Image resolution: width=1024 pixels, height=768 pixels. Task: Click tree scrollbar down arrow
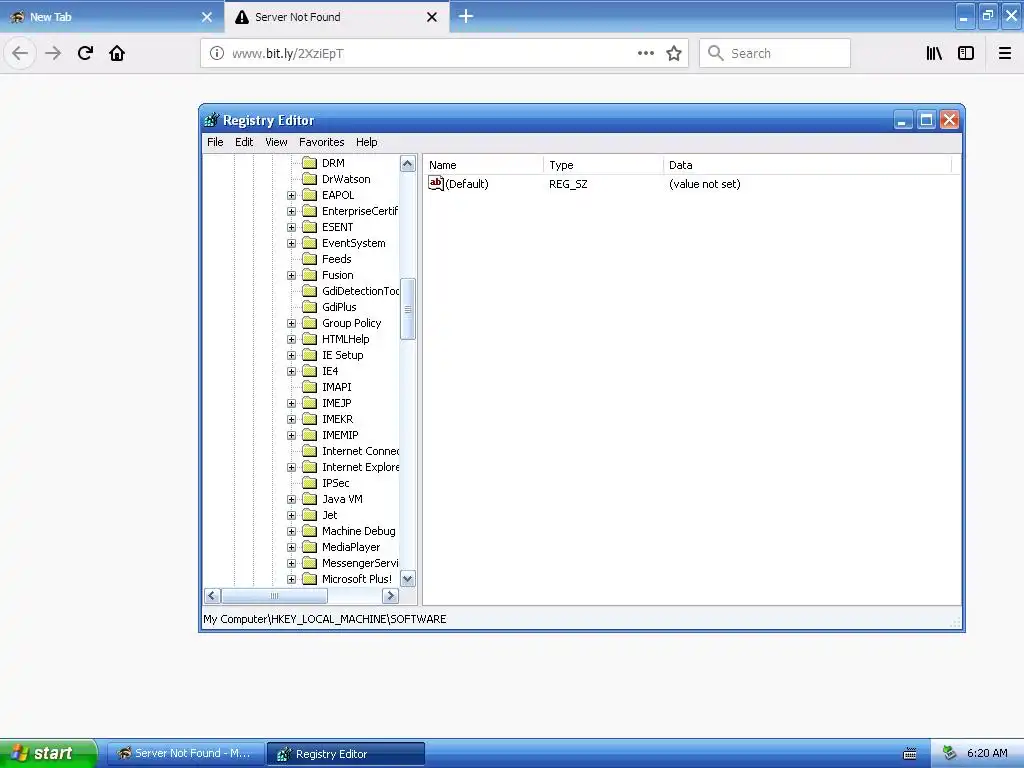coord(408,579)
